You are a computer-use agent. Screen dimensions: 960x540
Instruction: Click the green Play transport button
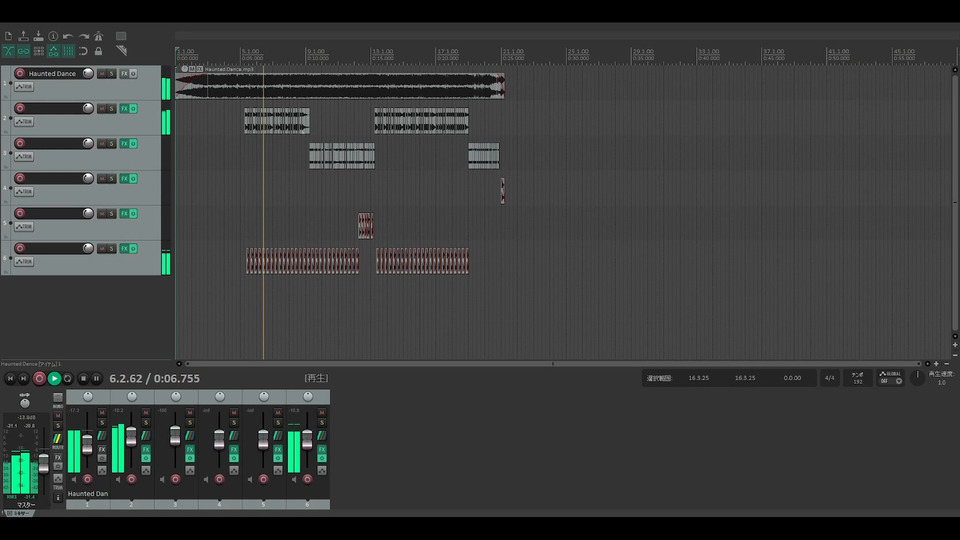54,378
